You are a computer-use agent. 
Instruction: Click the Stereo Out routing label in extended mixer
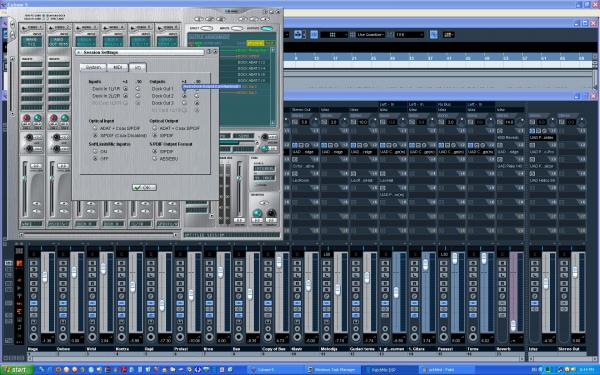click(x=301, y=109)
